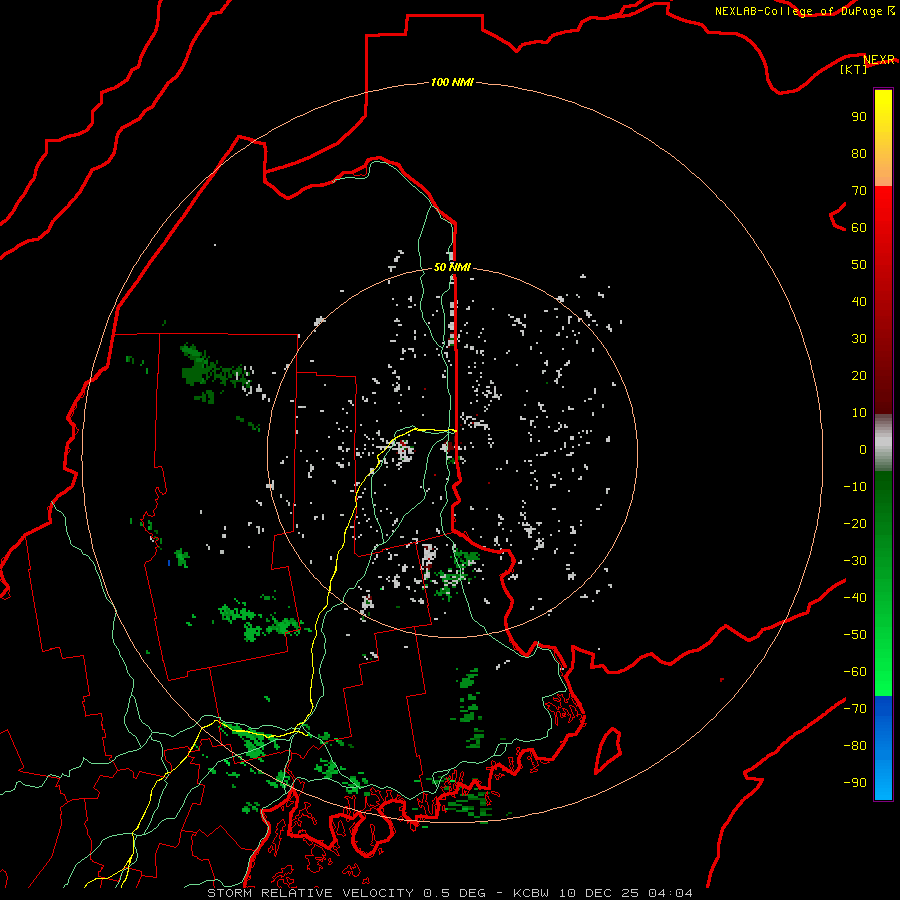Click the 30 value on the velocity scale

(859, 339)
